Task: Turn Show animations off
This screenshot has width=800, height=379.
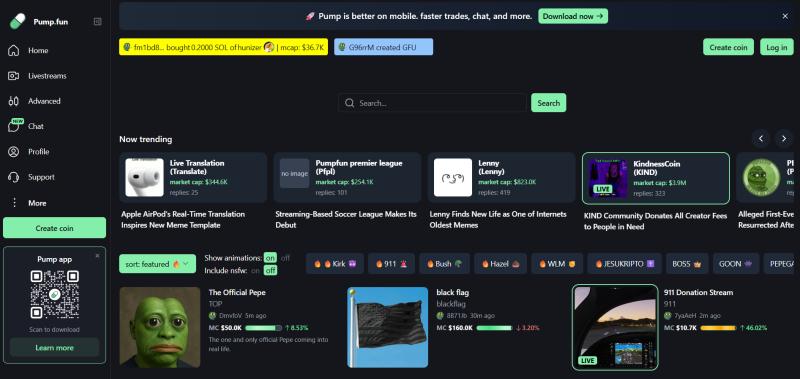Action: point(285,258)
